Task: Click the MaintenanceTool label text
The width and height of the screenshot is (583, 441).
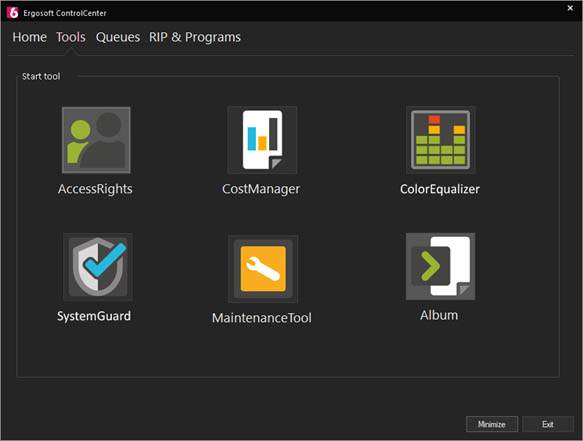Action: [262, 318]
